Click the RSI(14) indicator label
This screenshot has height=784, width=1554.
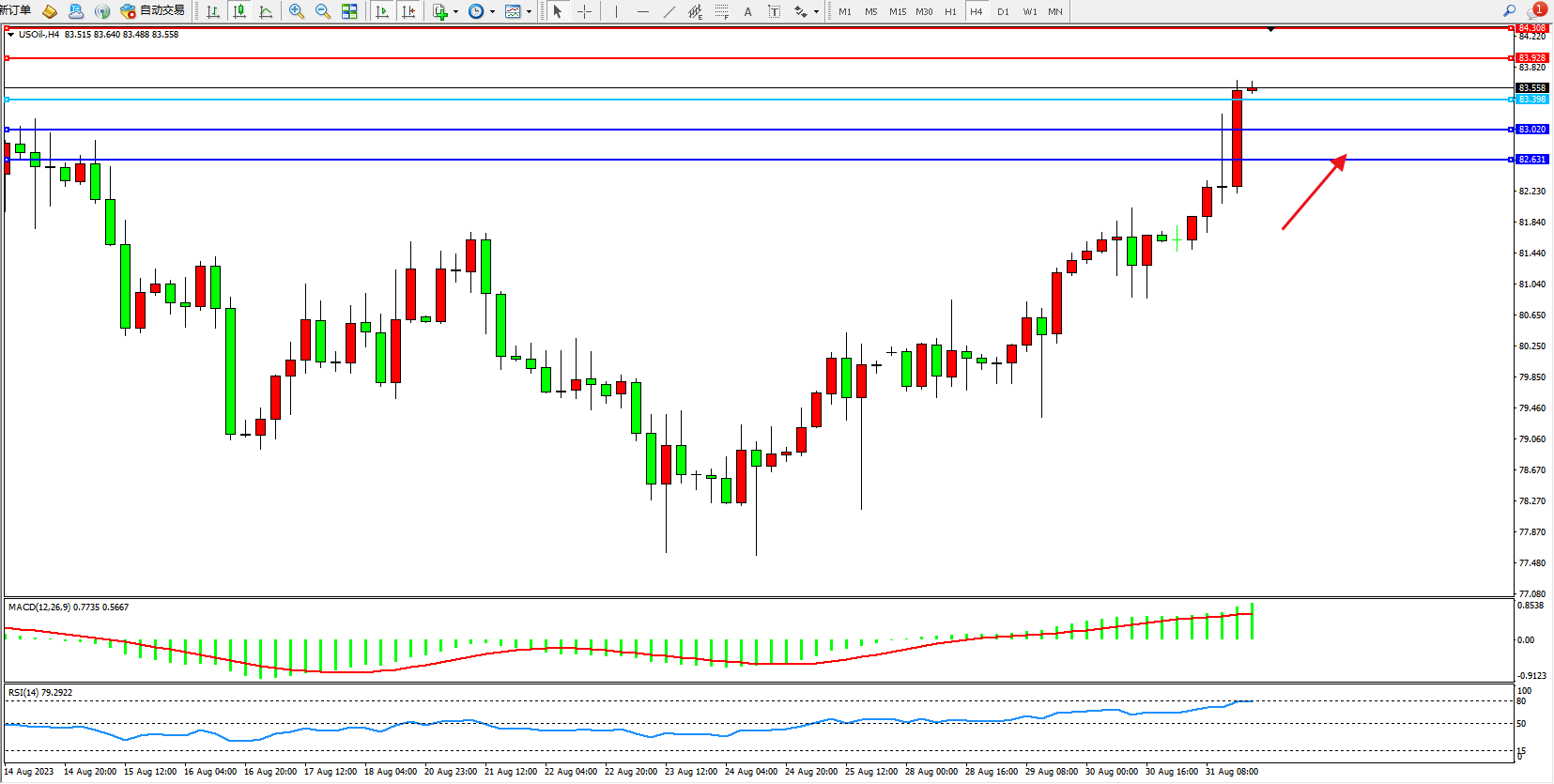[39, 693]
